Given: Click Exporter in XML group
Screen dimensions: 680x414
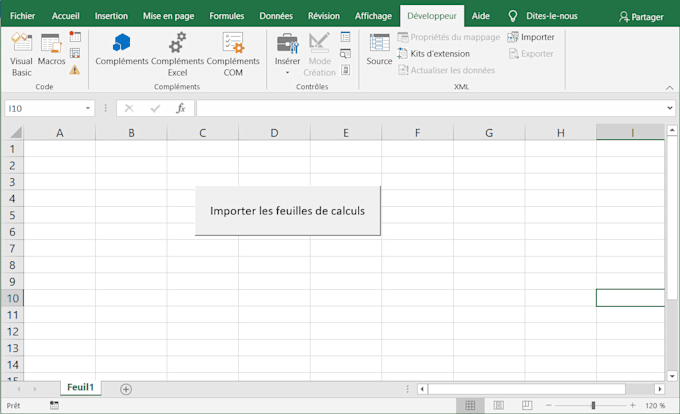Looking at the screenshot, I should (531, 54).
